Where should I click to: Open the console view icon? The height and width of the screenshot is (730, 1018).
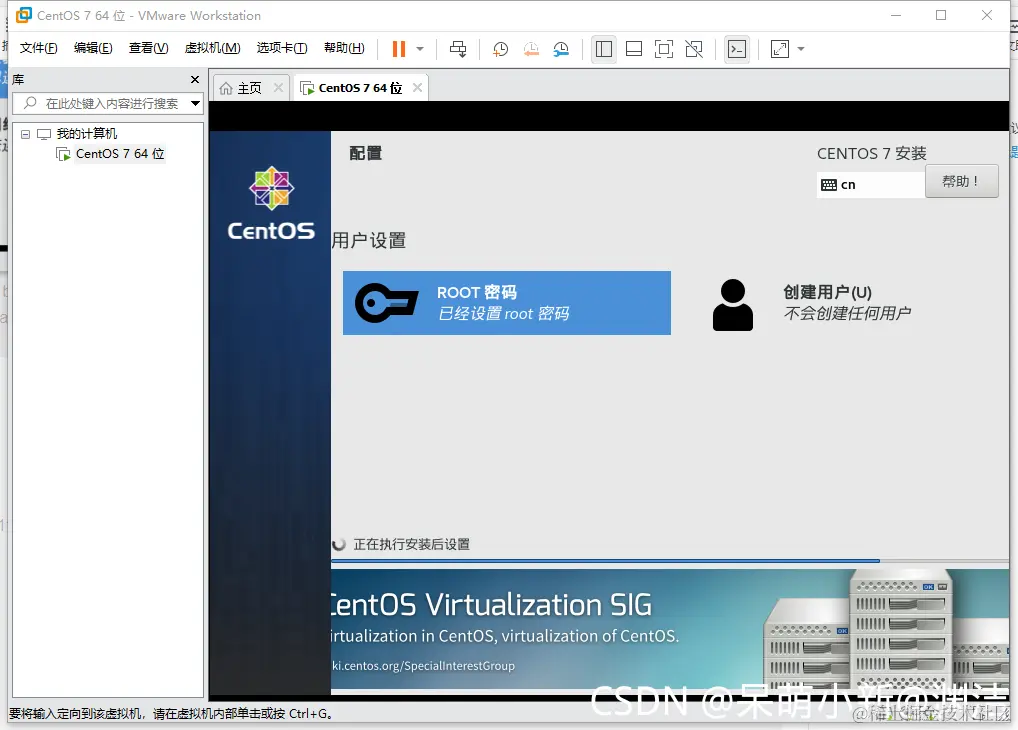(737, 49)
